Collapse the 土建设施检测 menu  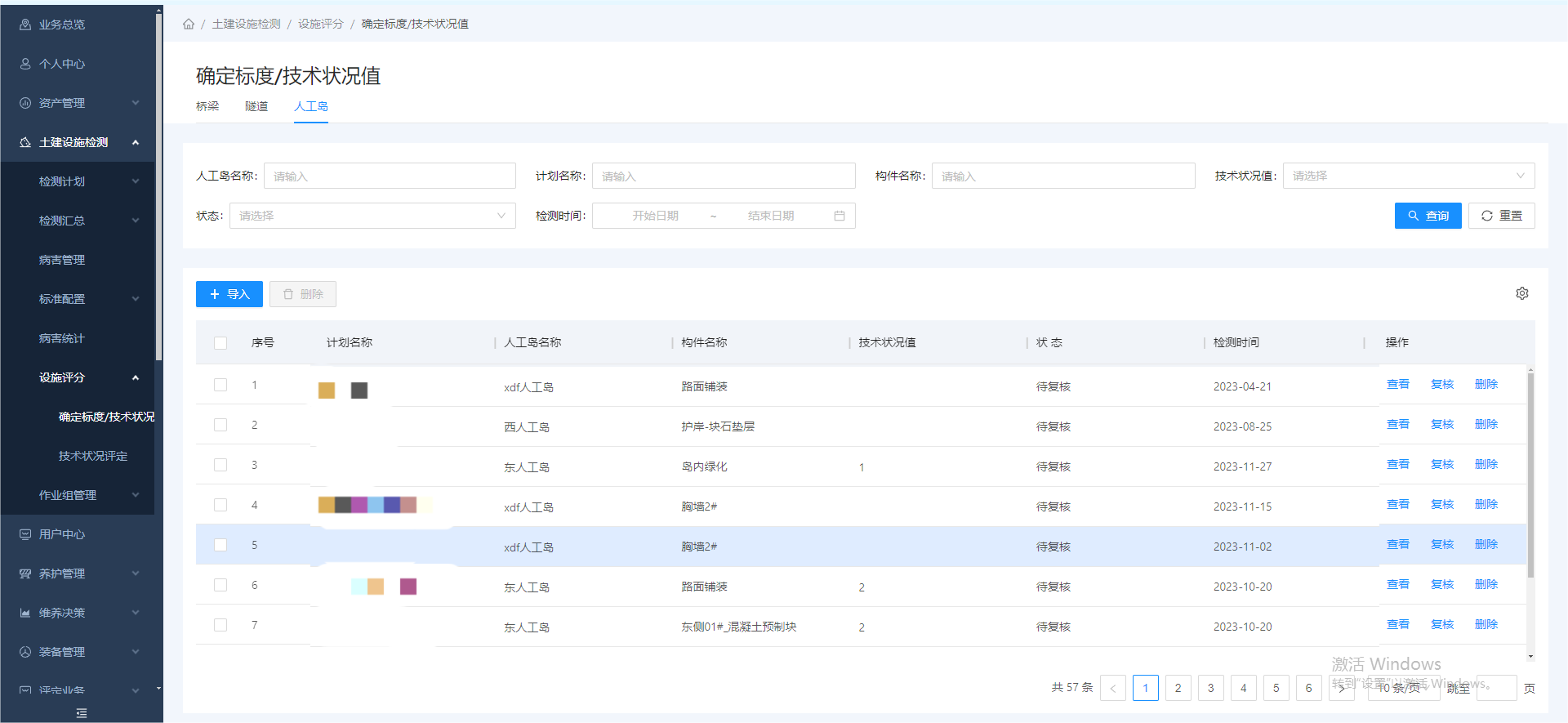click(x=136, y=142)
